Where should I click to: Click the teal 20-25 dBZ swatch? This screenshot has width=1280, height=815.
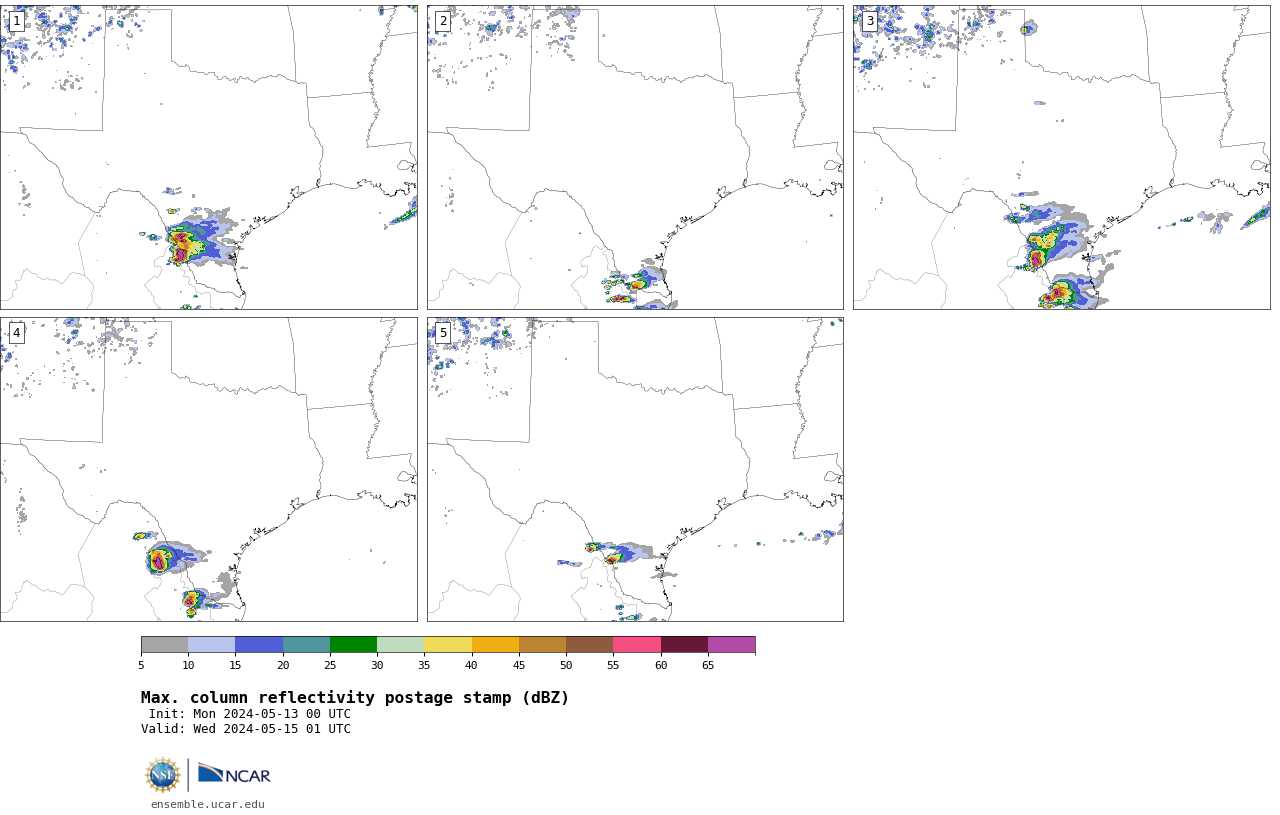[x=306, y=644]
